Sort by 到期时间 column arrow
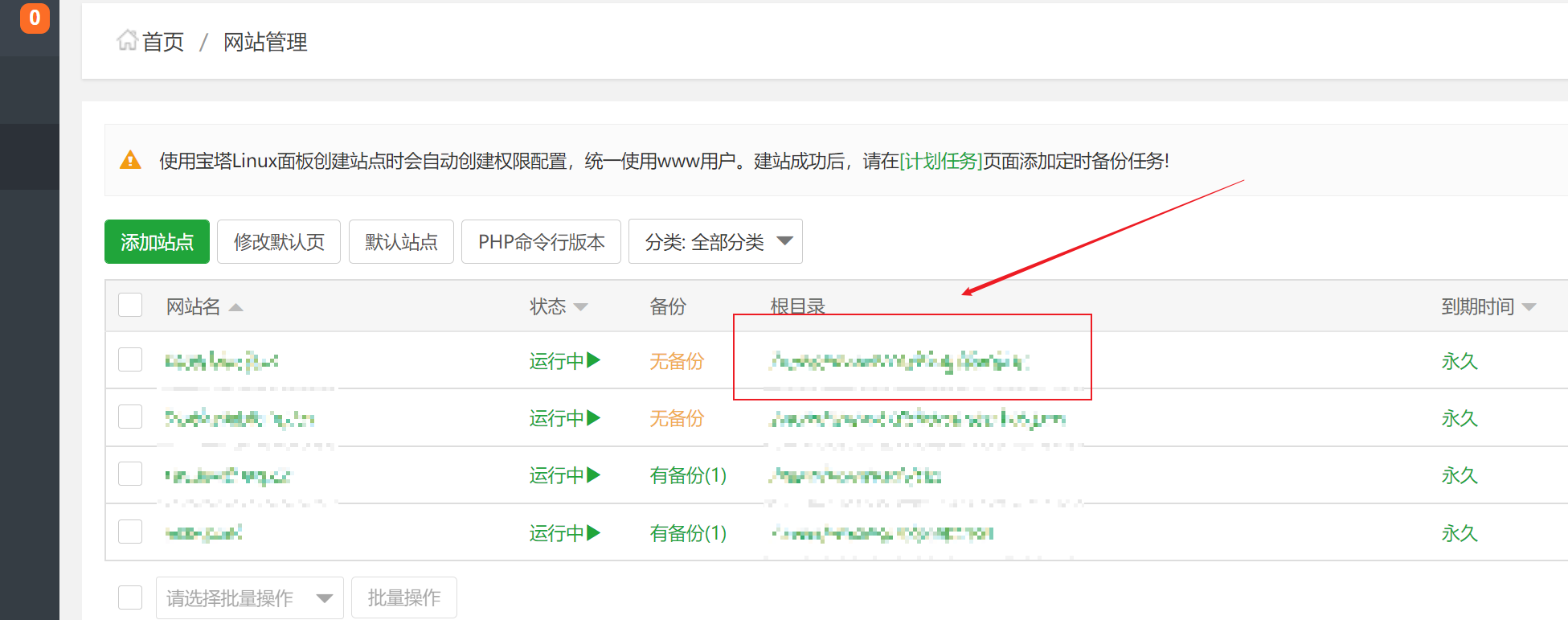Viewport: 1568px width, 620px height. click(1529, 307)
